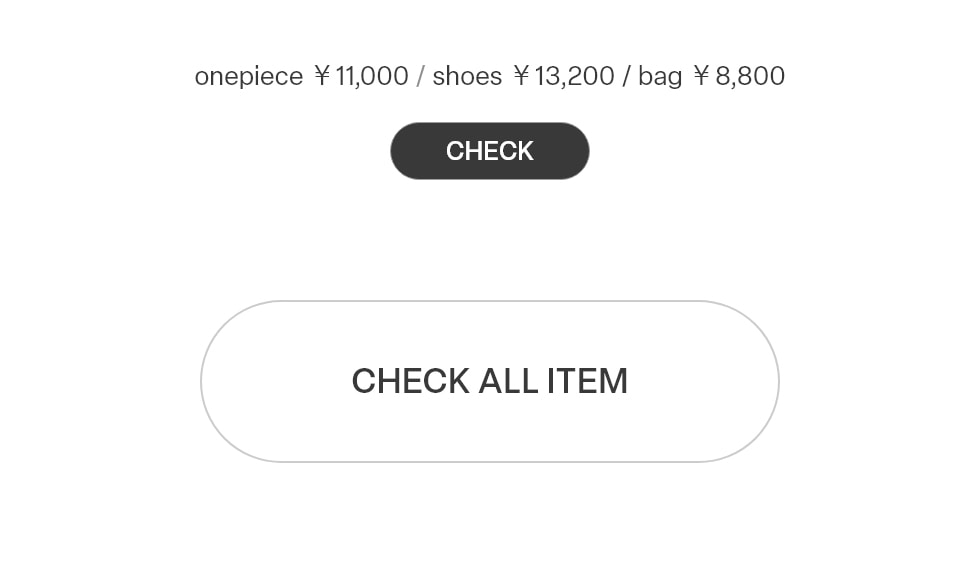This screenshot has height=564, width=980.
Task: Click the yen symbol before 13,200
Action: (x=521, y=76)
